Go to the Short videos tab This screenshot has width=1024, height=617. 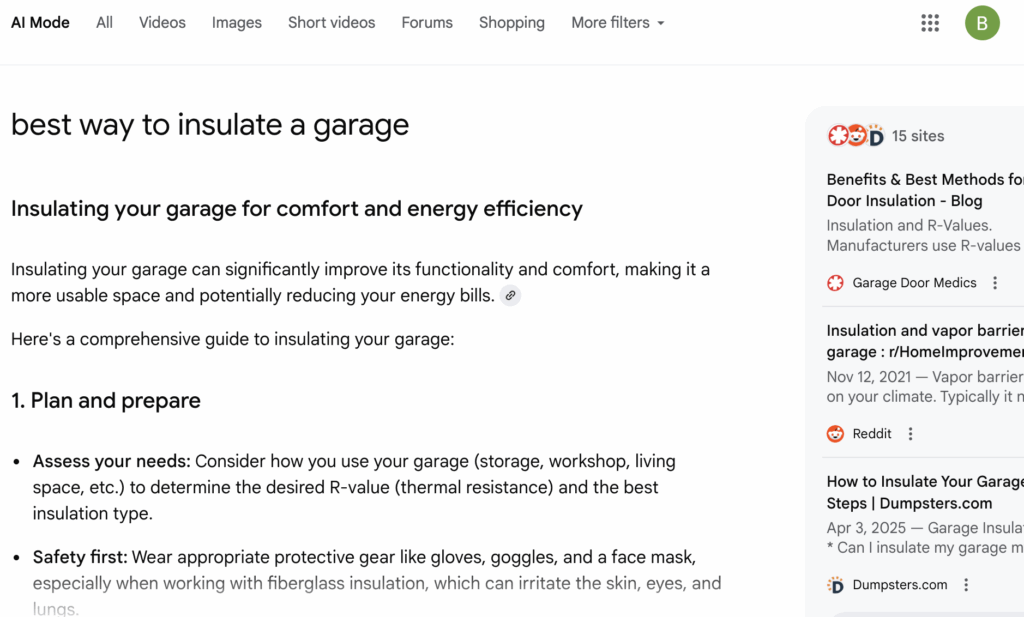point(331,23)
